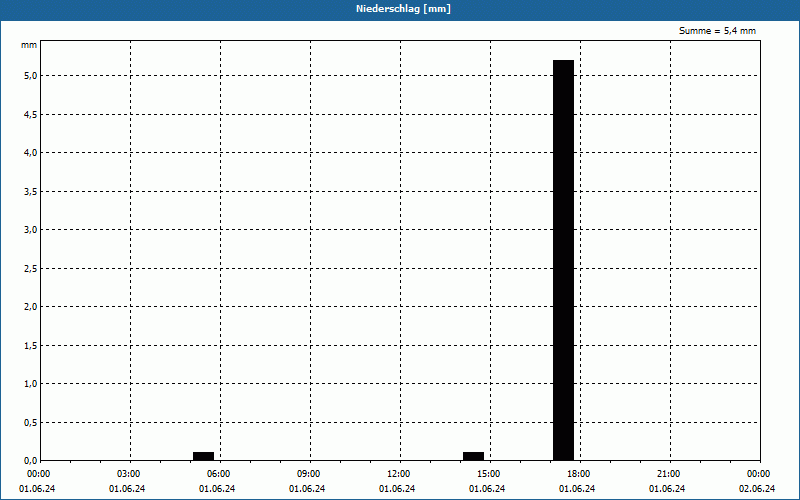Screen dimensions: 800x500
Task: Click the 5,0 y-axis value
Action: click(31, 76)
